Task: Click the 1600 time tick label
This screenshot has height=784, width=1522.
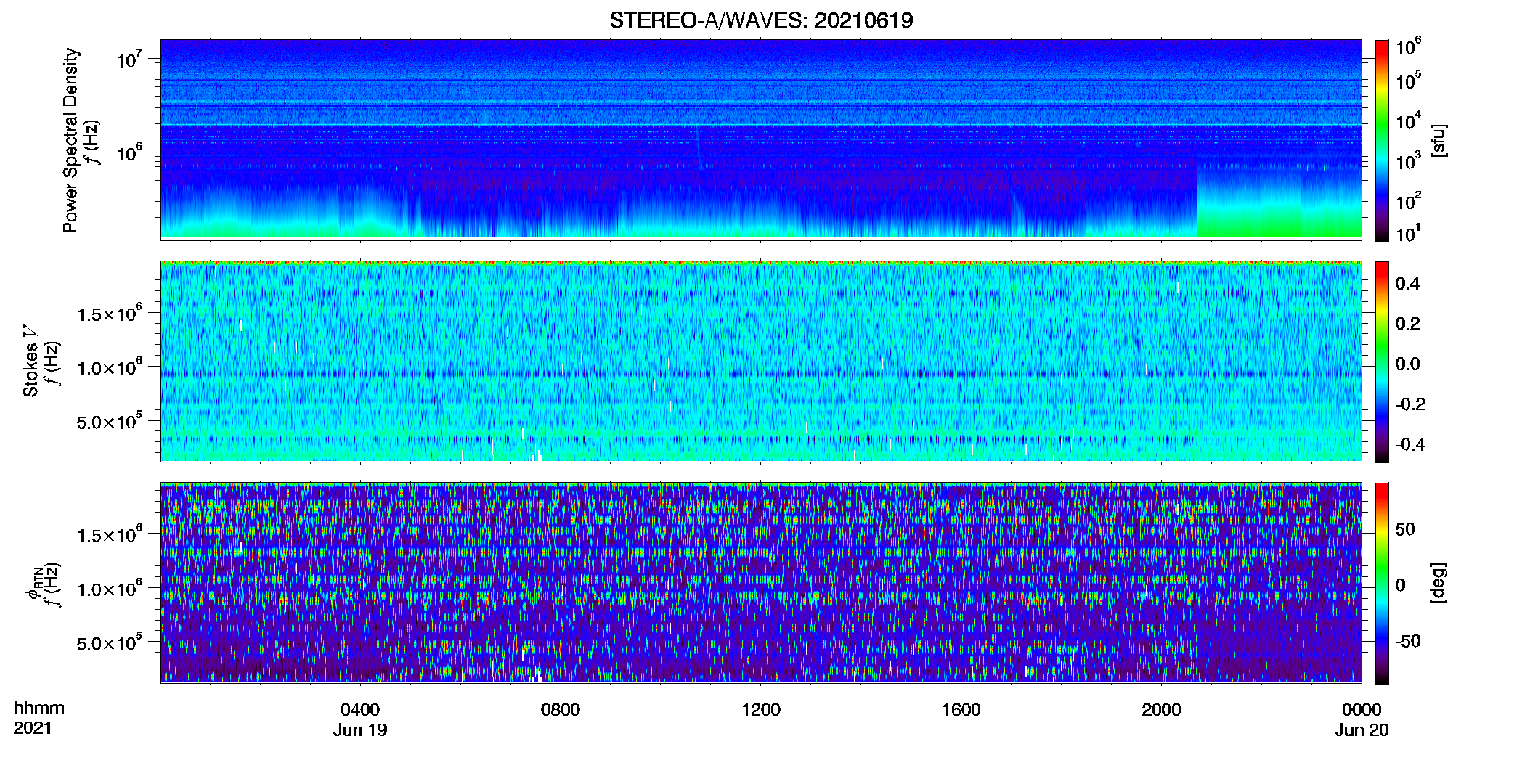Action: click(x=961, y=710)
